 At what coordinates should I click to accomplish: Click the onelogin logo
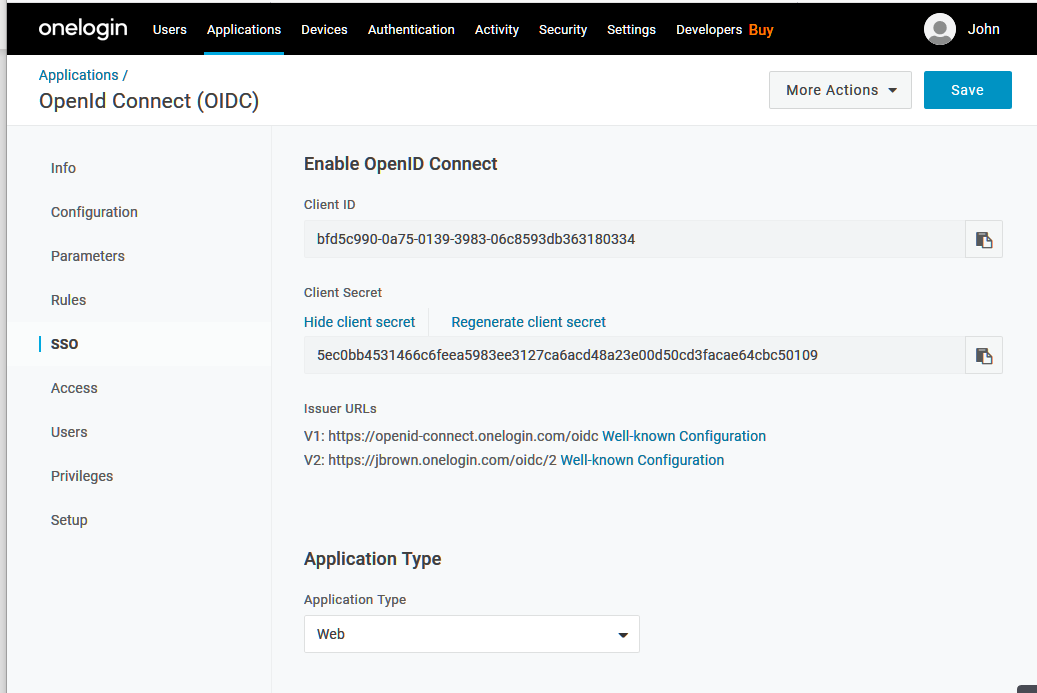coord(83,29)
